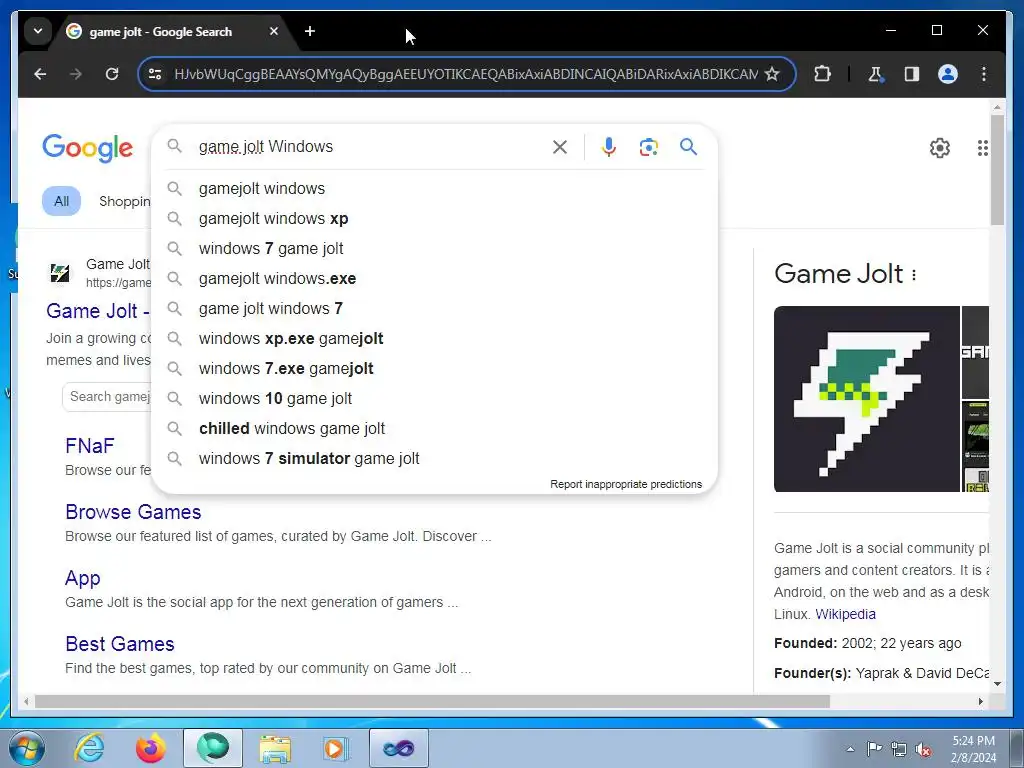The height and width of the screenshot is (768, 1024).
Task: Open Chrome Labs flask icon
Action: point(876,74)
